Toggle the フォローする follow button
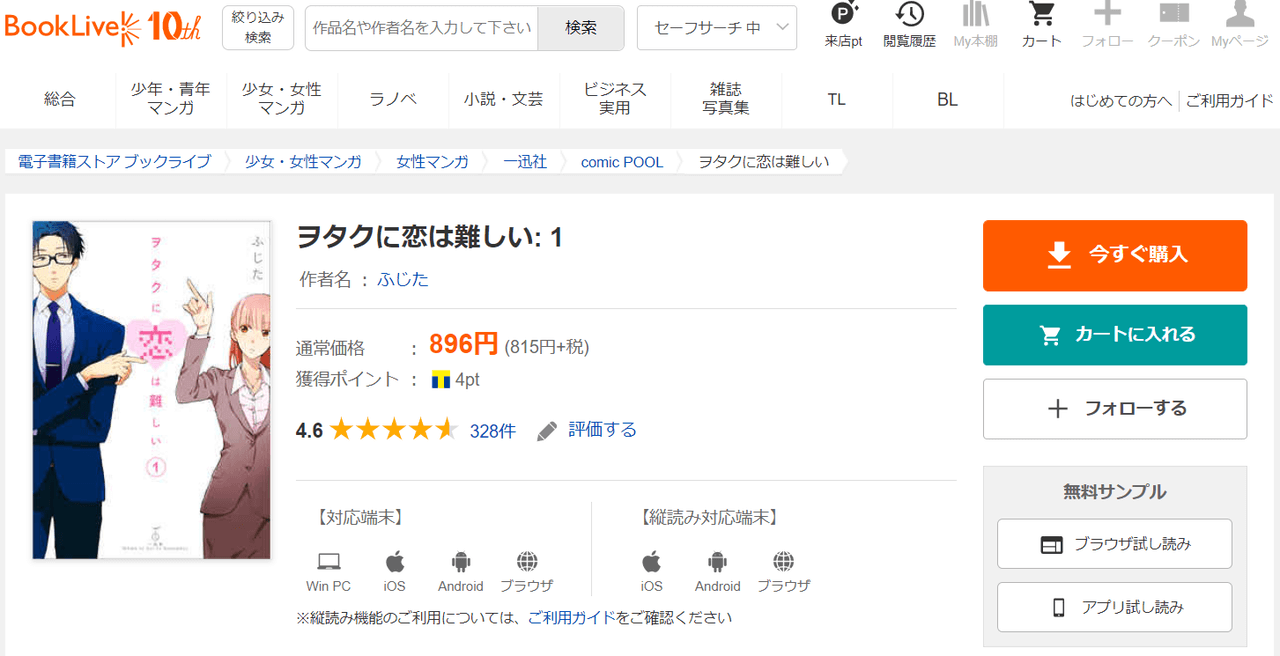This screenshot has height=656, width=1280. click(x=1114, y=408)
